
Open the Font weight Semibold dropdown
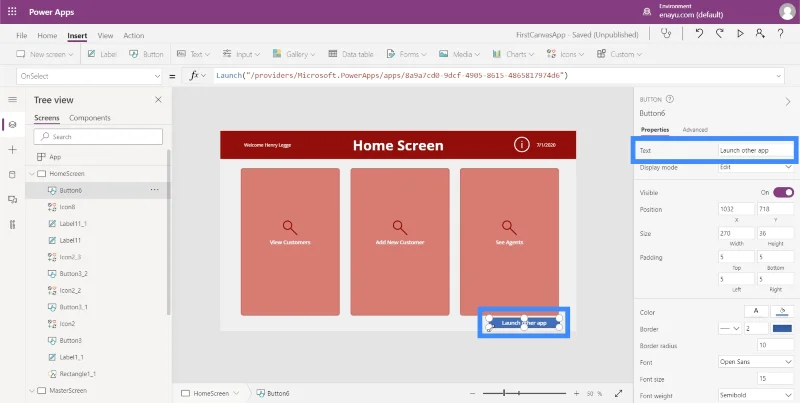pos(756,395)
